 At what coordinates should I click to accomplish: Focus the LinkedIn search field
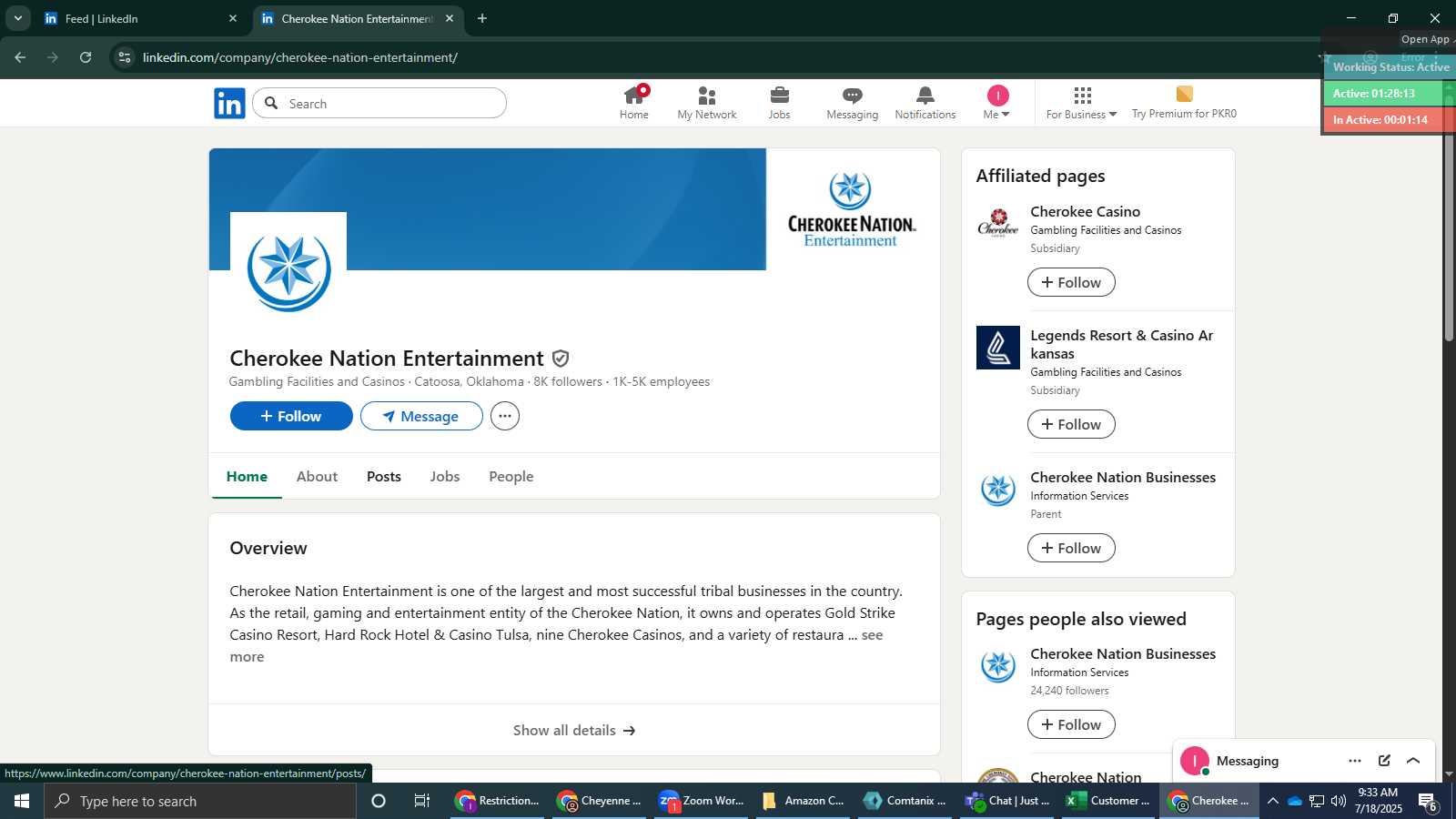(379, 103)
